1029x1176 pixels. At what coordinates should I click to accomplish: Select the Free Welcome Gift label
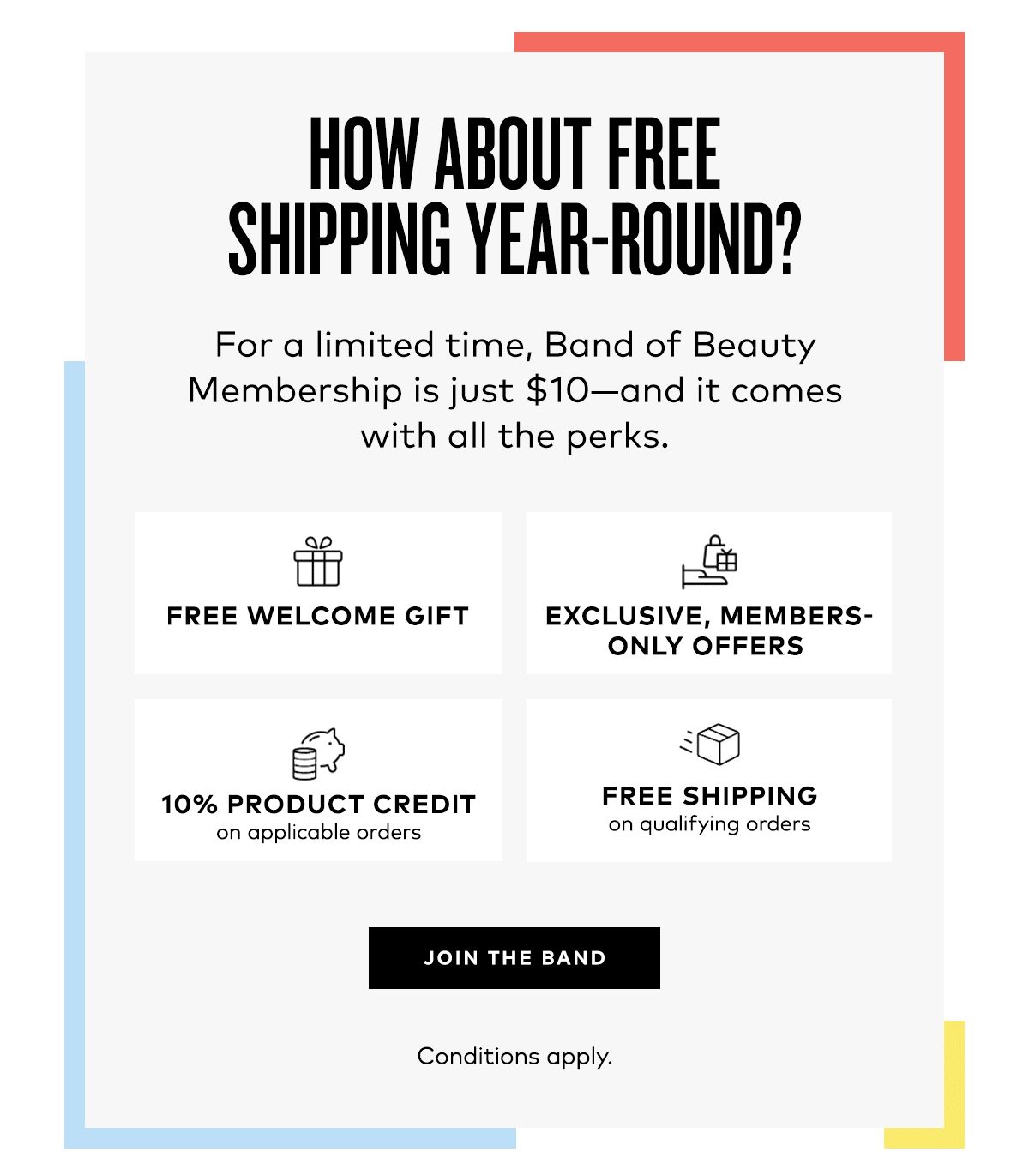click(318, 616)
